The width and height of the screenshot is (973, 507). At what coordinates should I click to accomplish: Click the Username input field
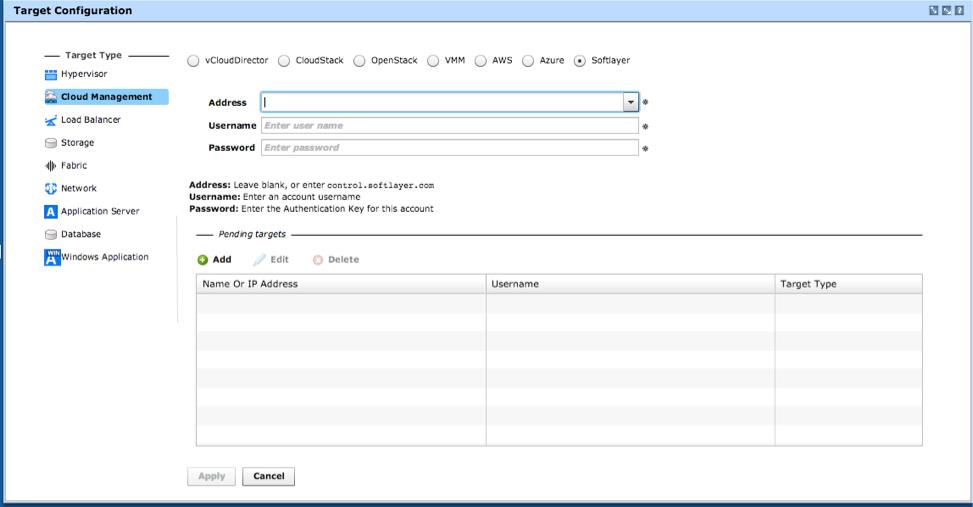pos(449,126)
